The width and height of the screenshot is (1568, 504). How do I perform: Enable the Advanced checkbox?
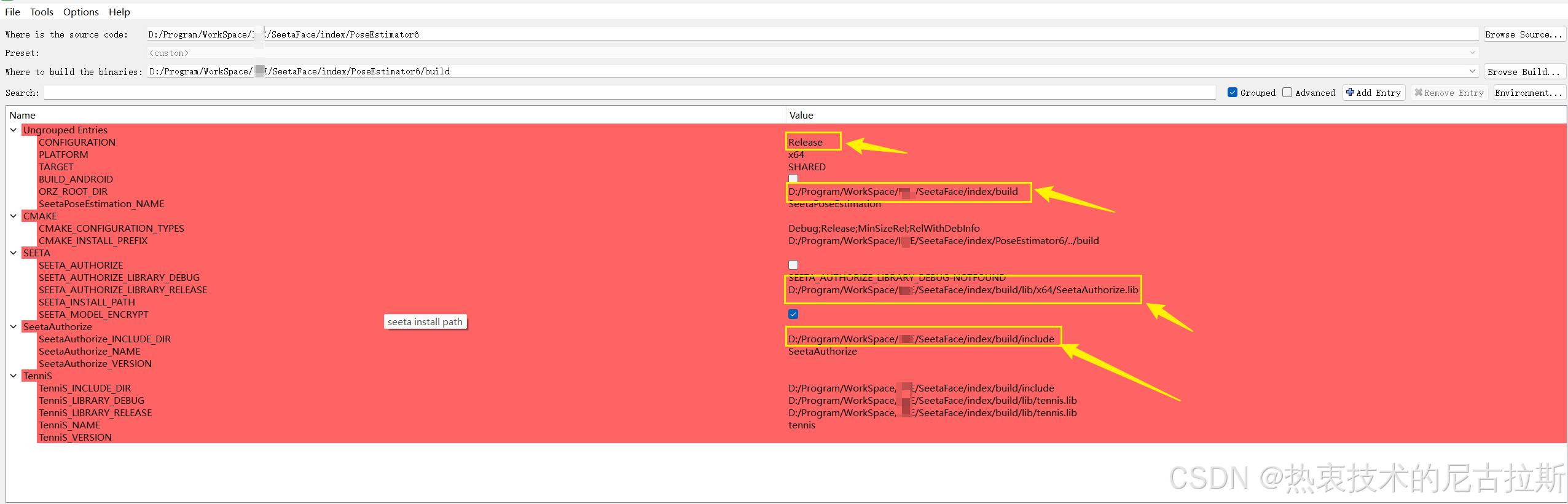(1287, 92)
